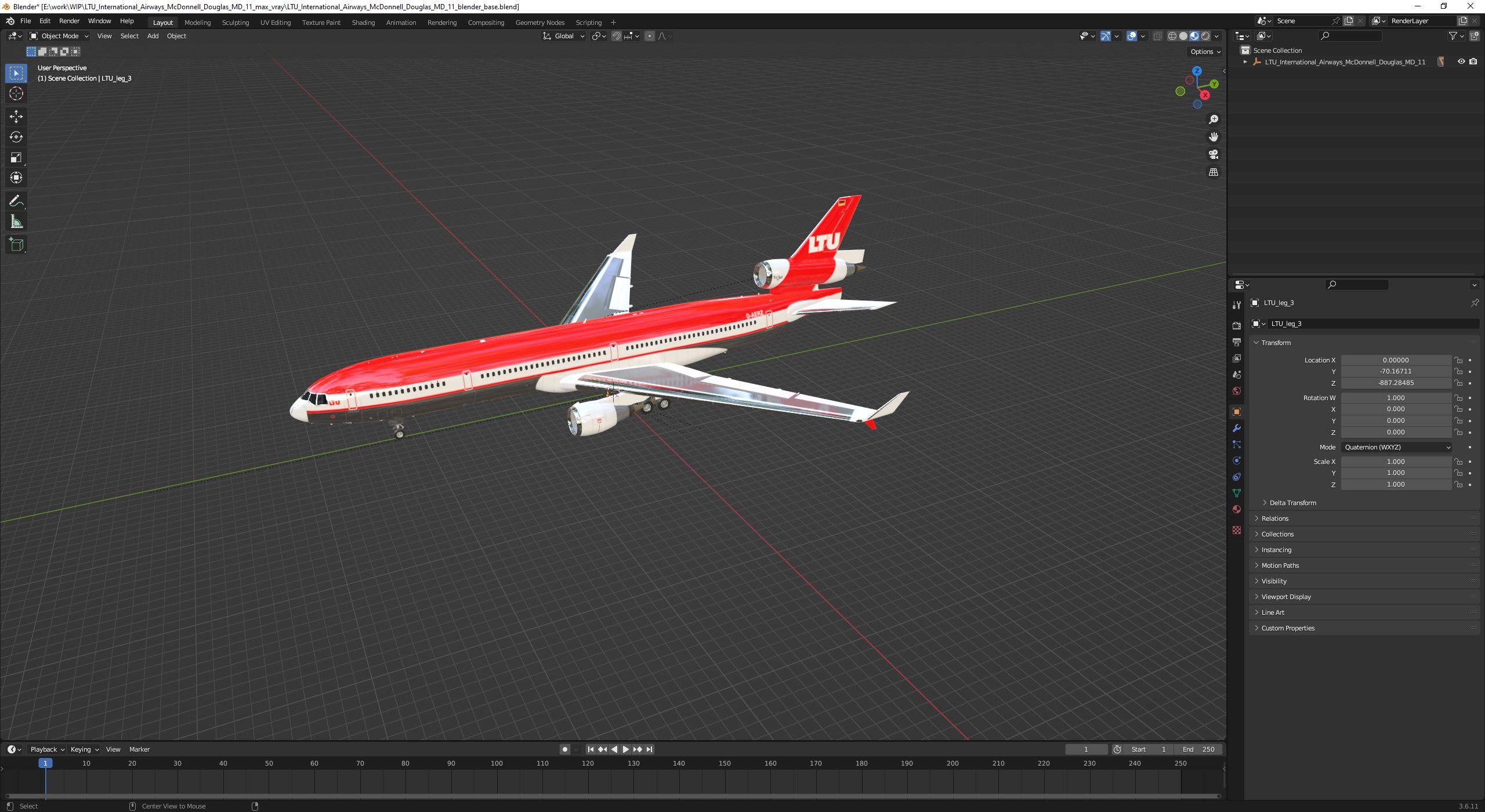Open the Scene properties tab
This screenshot has height=812, width=1485.
coord(1237,374)
